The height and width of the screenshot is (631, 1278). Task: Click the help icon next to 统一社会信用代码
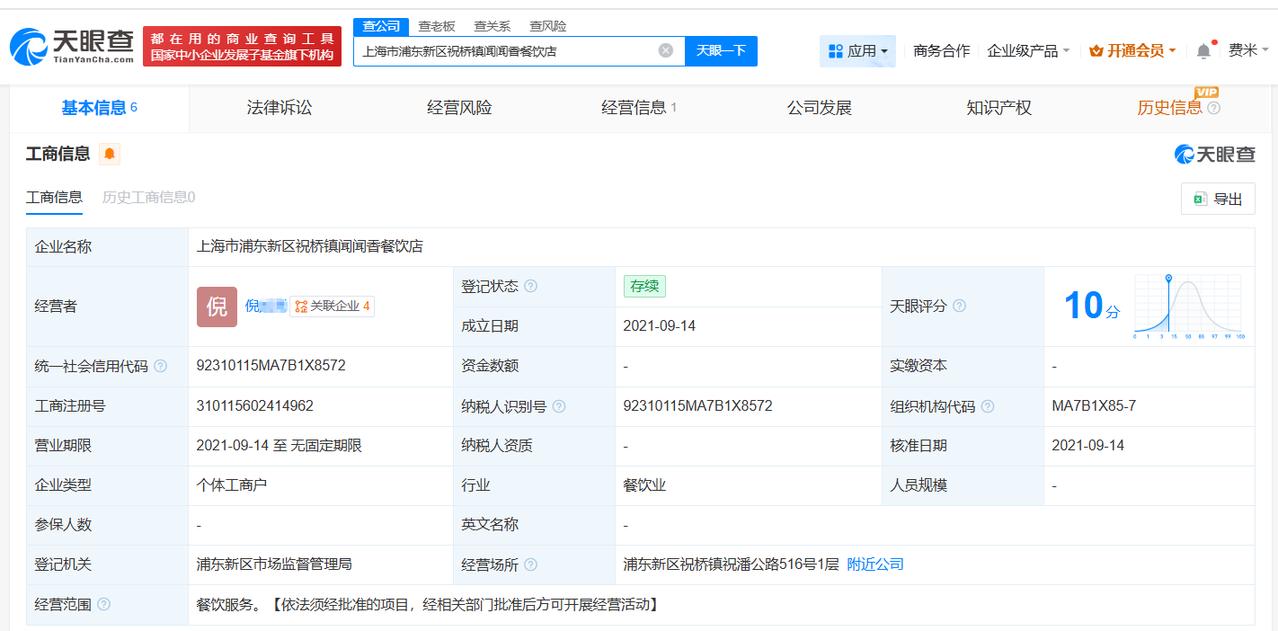[x=161, y=367]
